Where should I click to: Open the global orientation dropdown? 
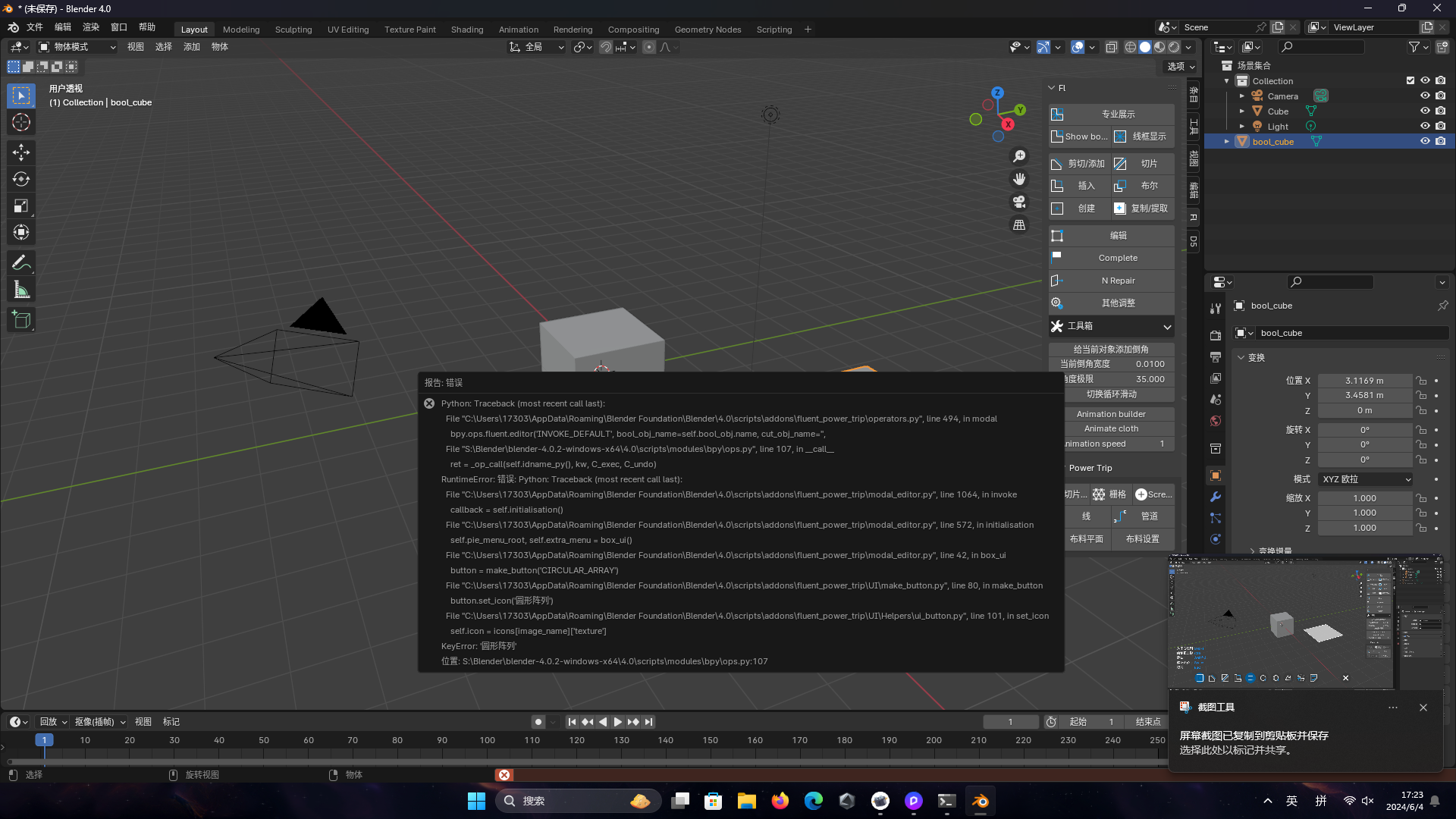pyautogui.click(x=536, y=47)
